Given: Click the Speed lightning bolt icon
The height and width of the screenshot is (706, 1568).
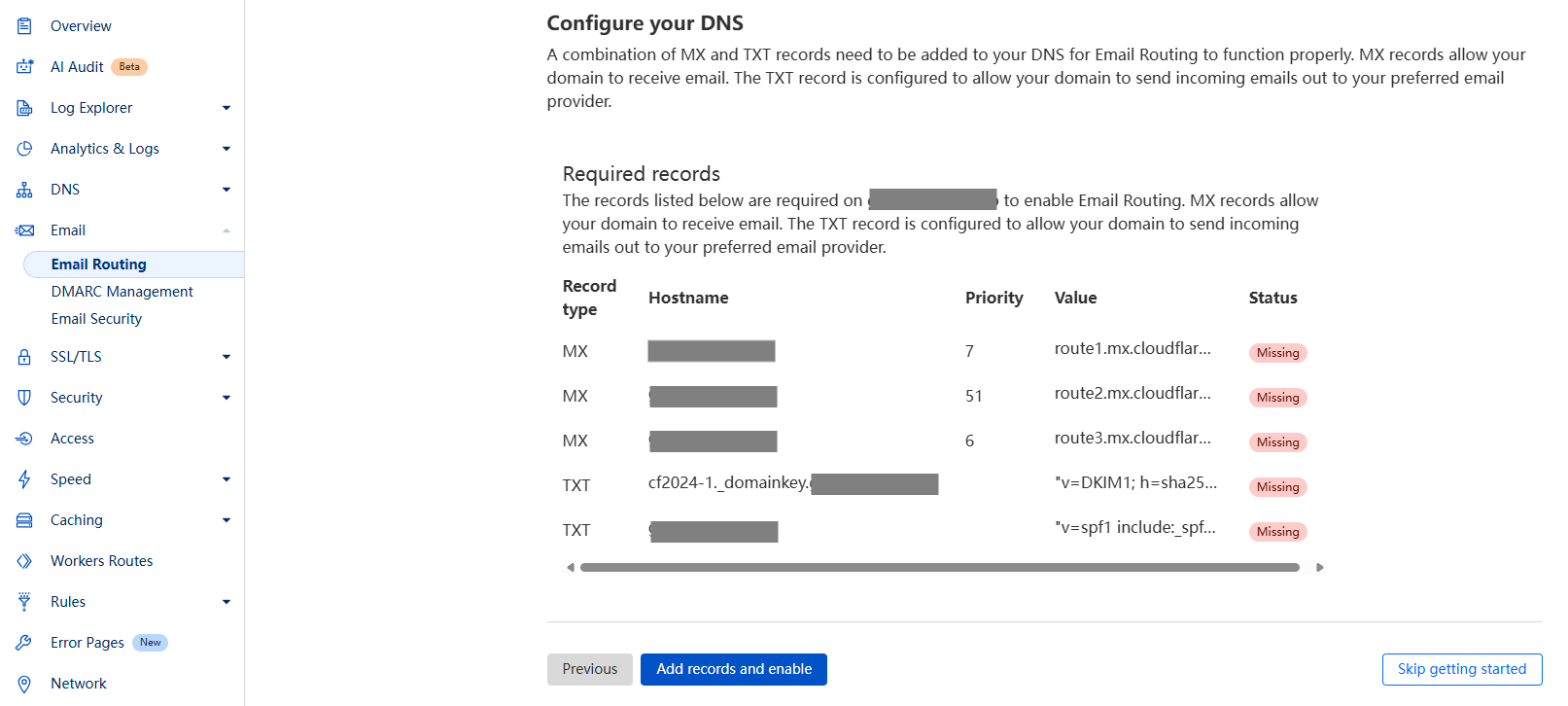Looking at the screenshot, I should pos(24,479).
